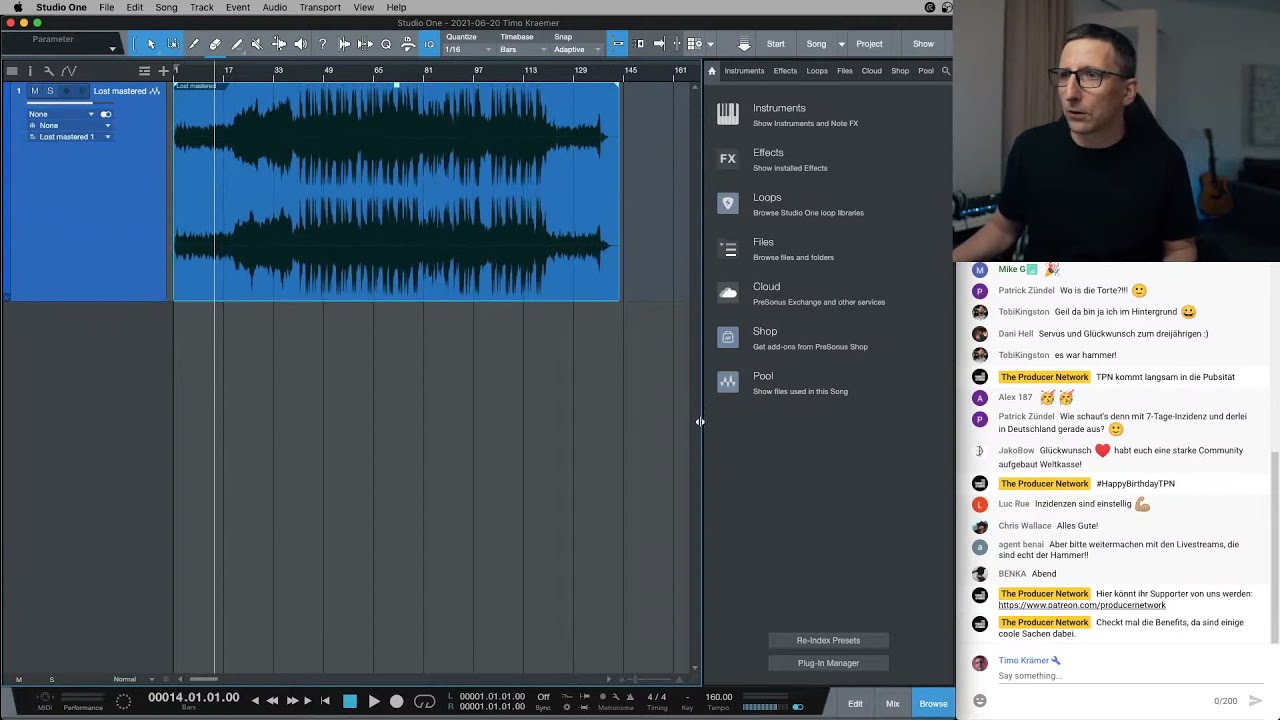The height and width of the screenshot is (720, 1280).
Task: Click the Re-Index Presets button
Action: point(828,640)
